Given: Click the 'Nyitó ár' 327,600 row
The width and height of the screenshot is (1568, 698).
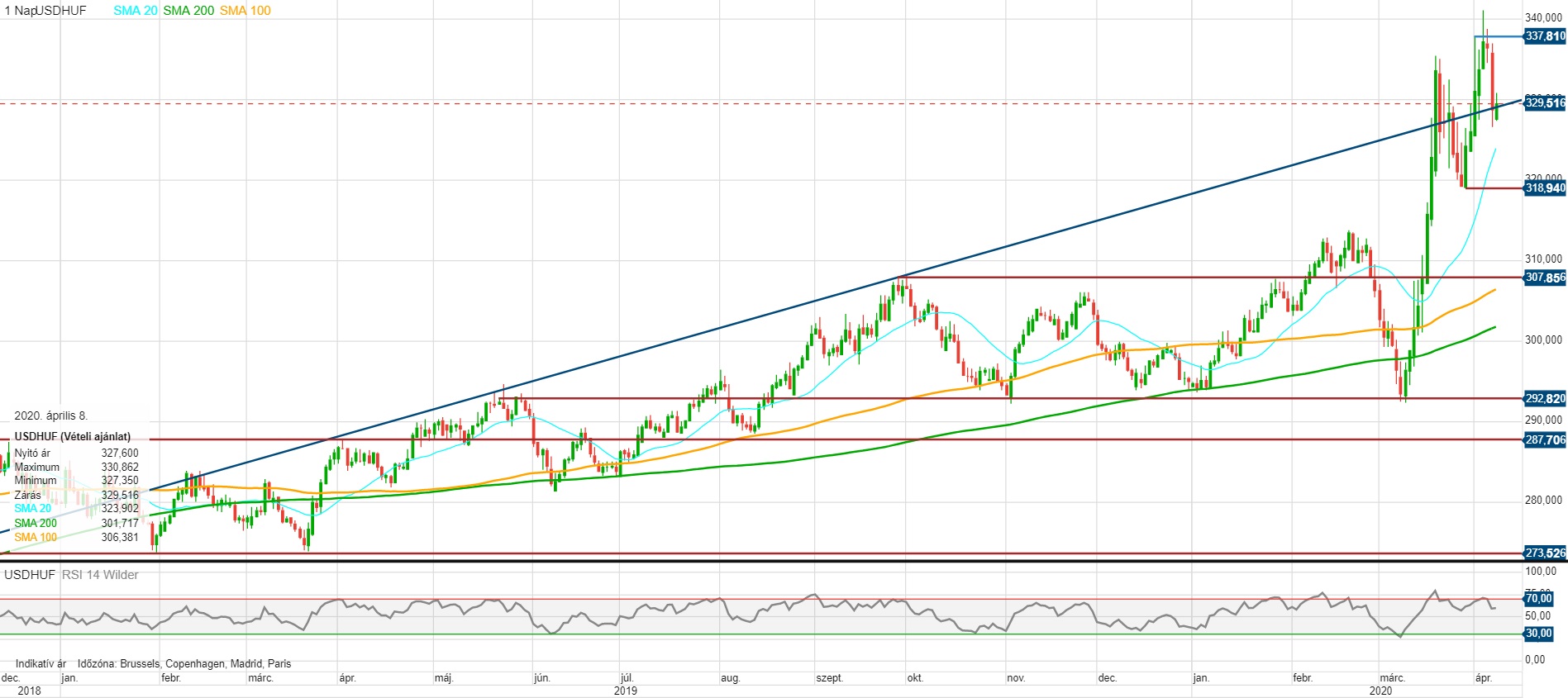Looking at the screenshot, I should pyautogui.click(x=76, y=453).
